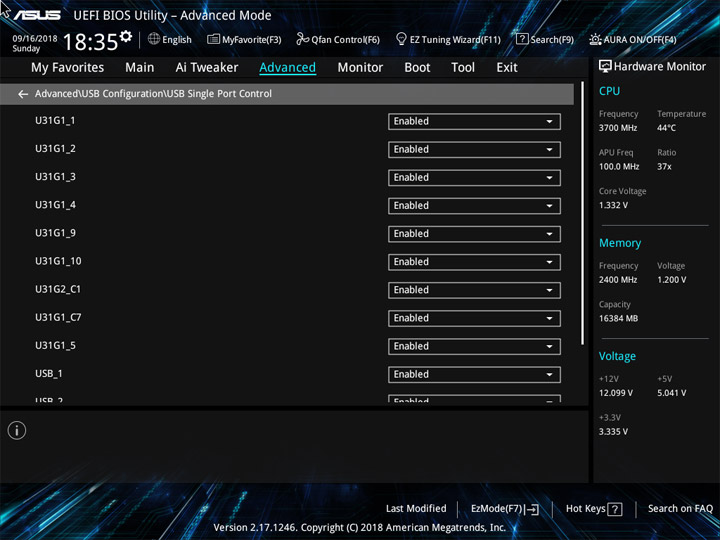The width and height of the screenshot is (720, 540).
Task: Select the Advanced tab
Action: point(287,68)
